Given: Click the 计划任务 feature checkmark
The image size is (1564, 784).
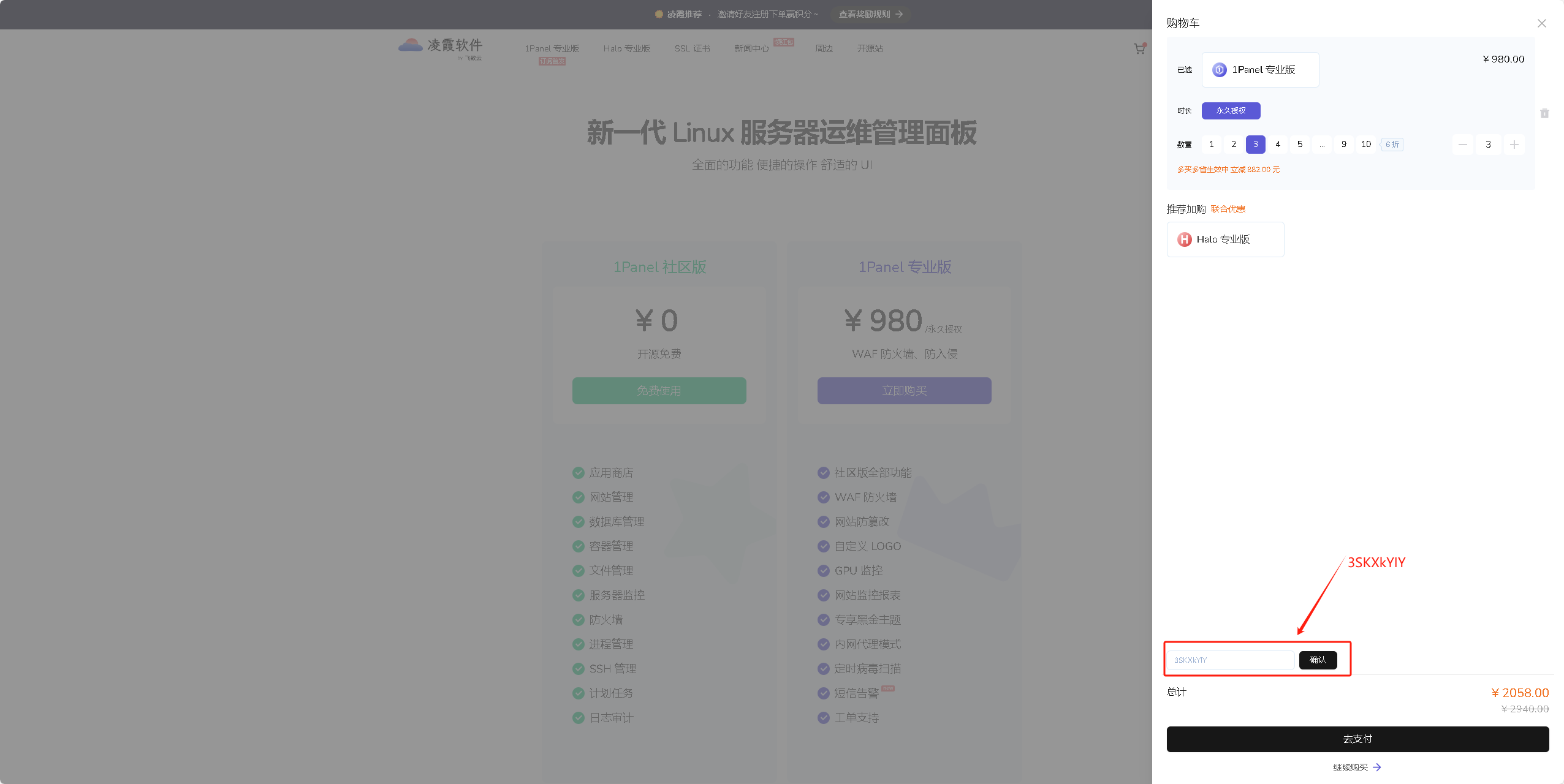Looking at the screenshot, I should pos(578,693).
